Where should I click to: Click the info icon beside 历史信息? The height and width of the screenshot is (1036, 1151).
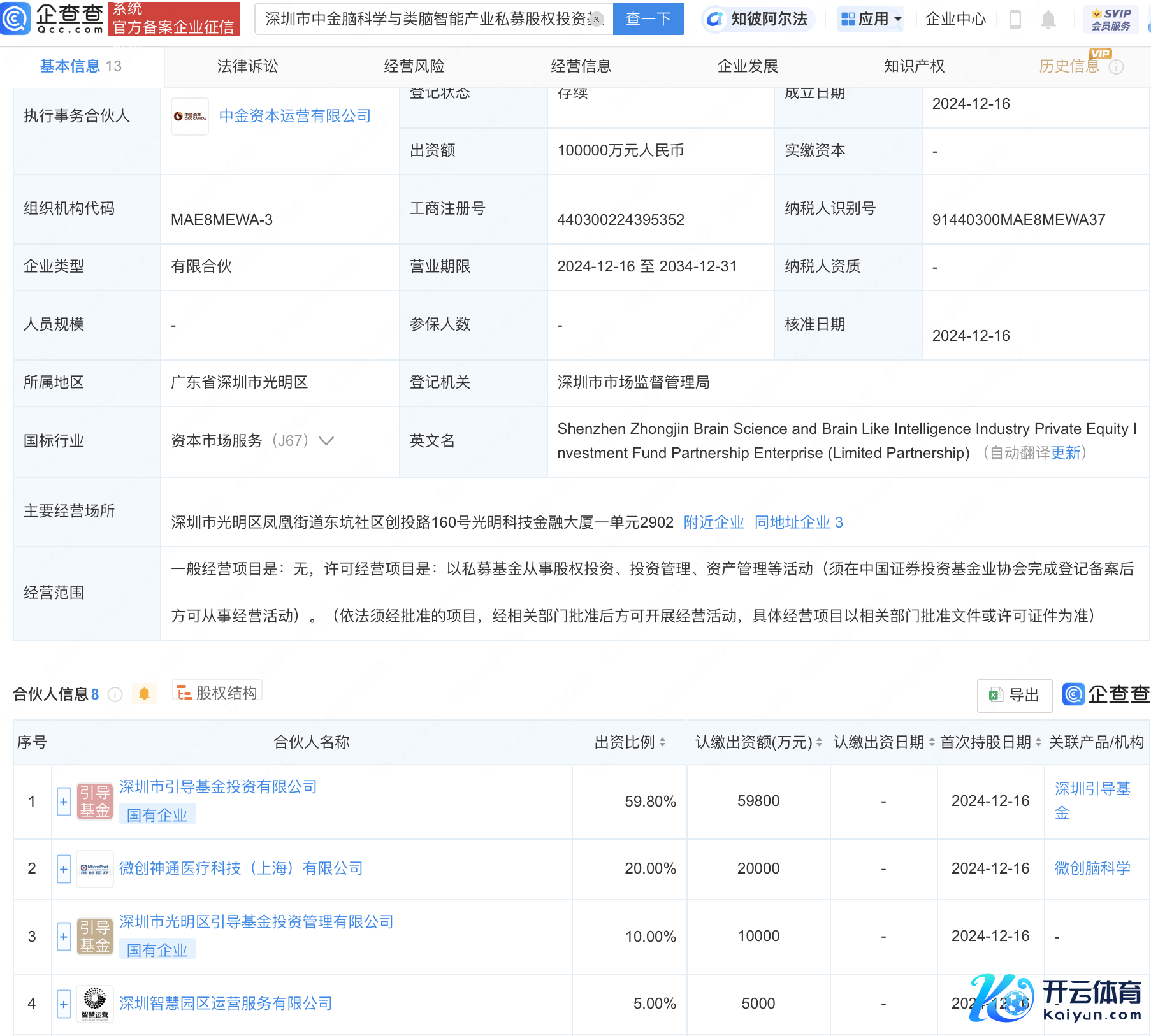(1117, 67)
